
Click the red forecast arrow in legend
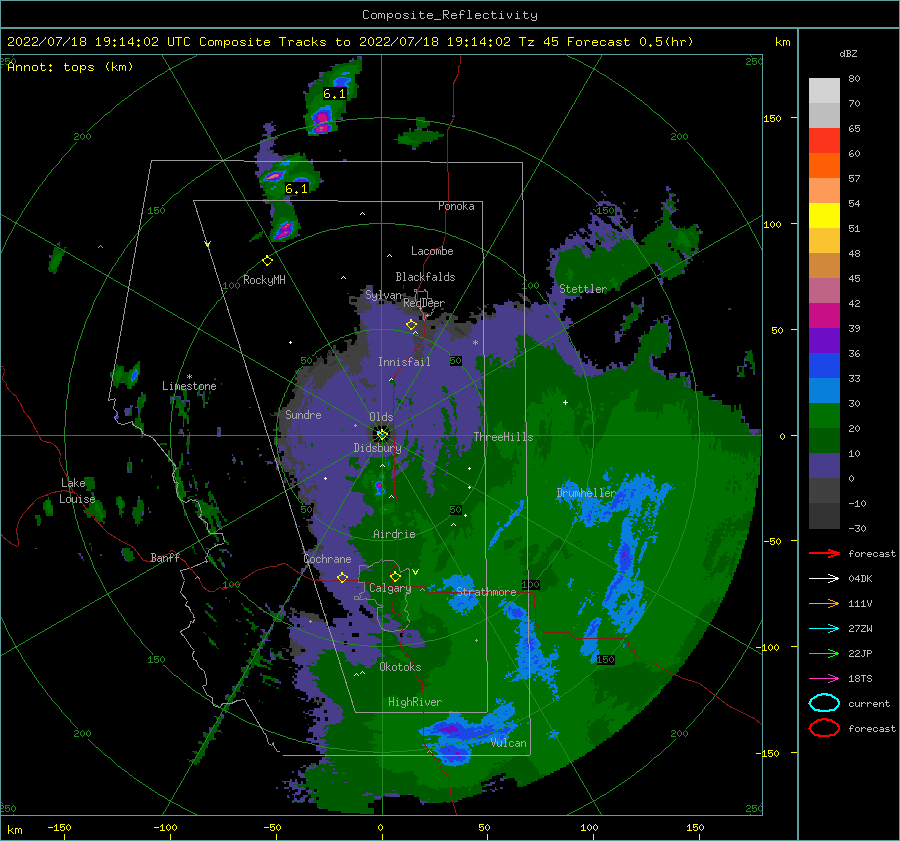coord(824,553)
